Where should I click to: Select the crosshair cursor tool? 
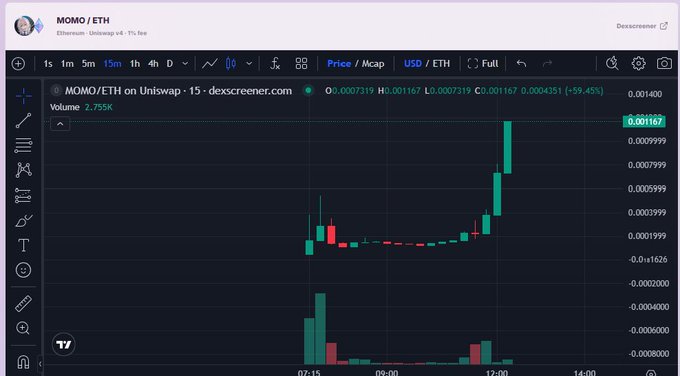point(23,96)
